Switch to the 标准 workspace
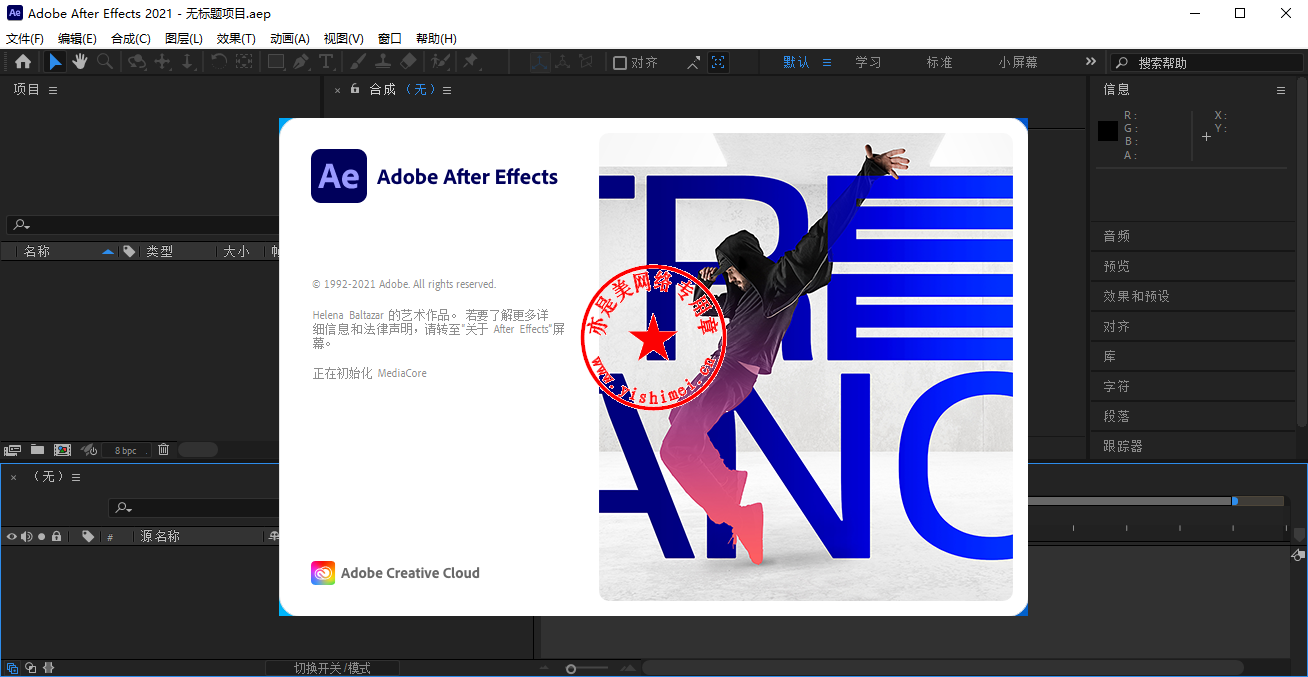The image size is (1308, 677). tap(939, 62)
